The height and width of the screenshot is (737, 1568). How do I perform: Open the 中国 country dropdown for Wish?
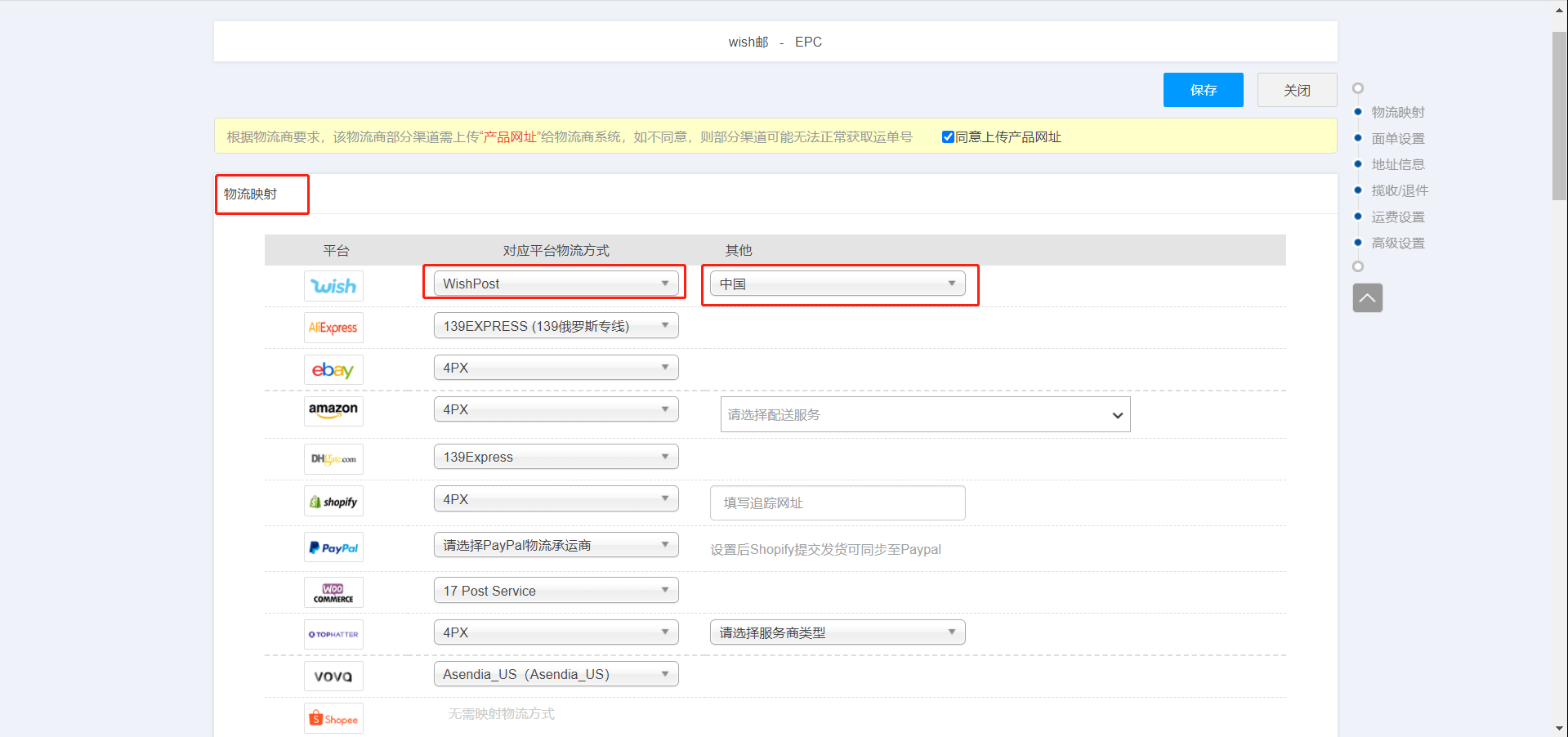(838, 284)
